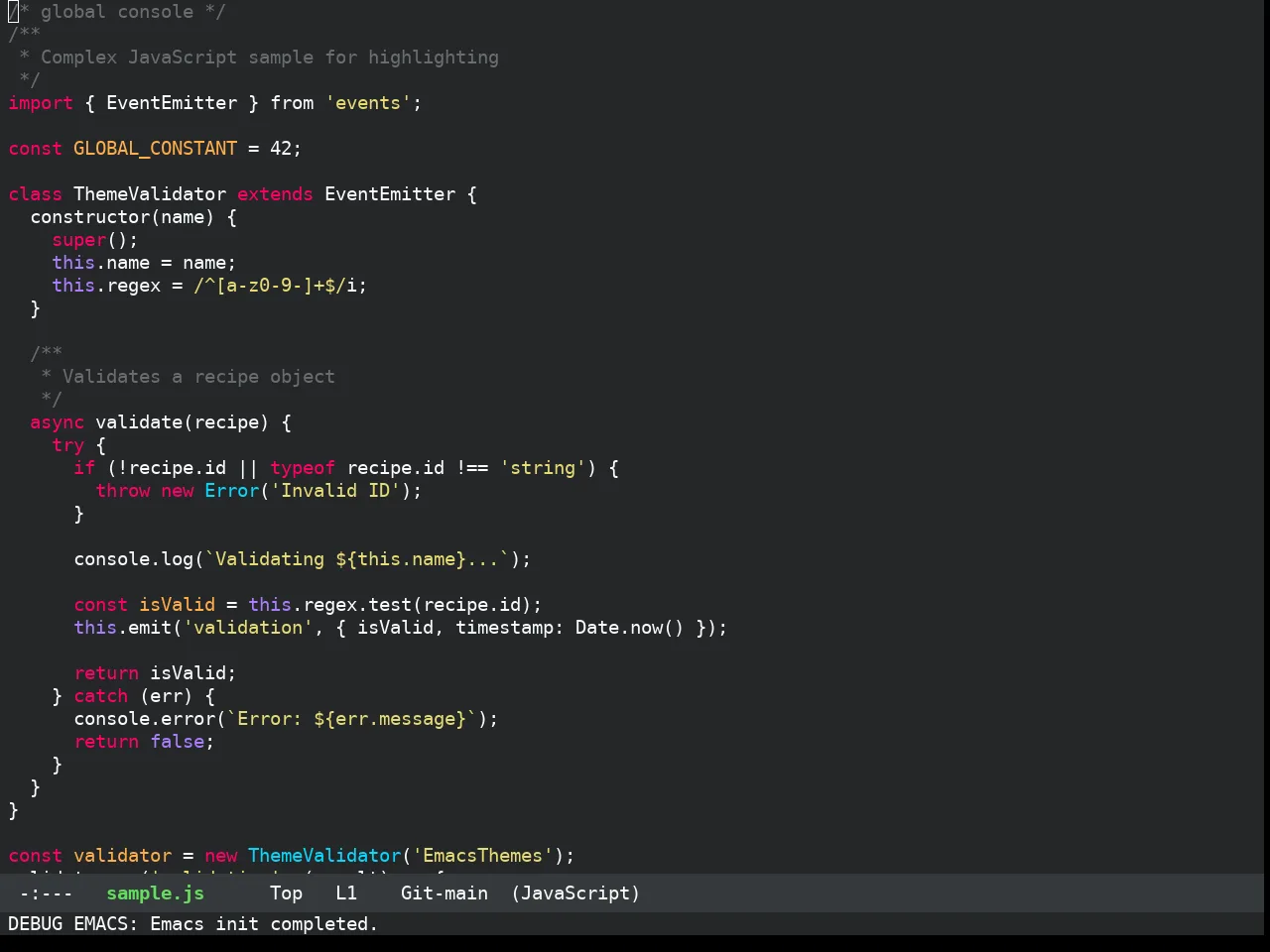Click the 'super' call
1270x952 pixels.
pos(78,240)
